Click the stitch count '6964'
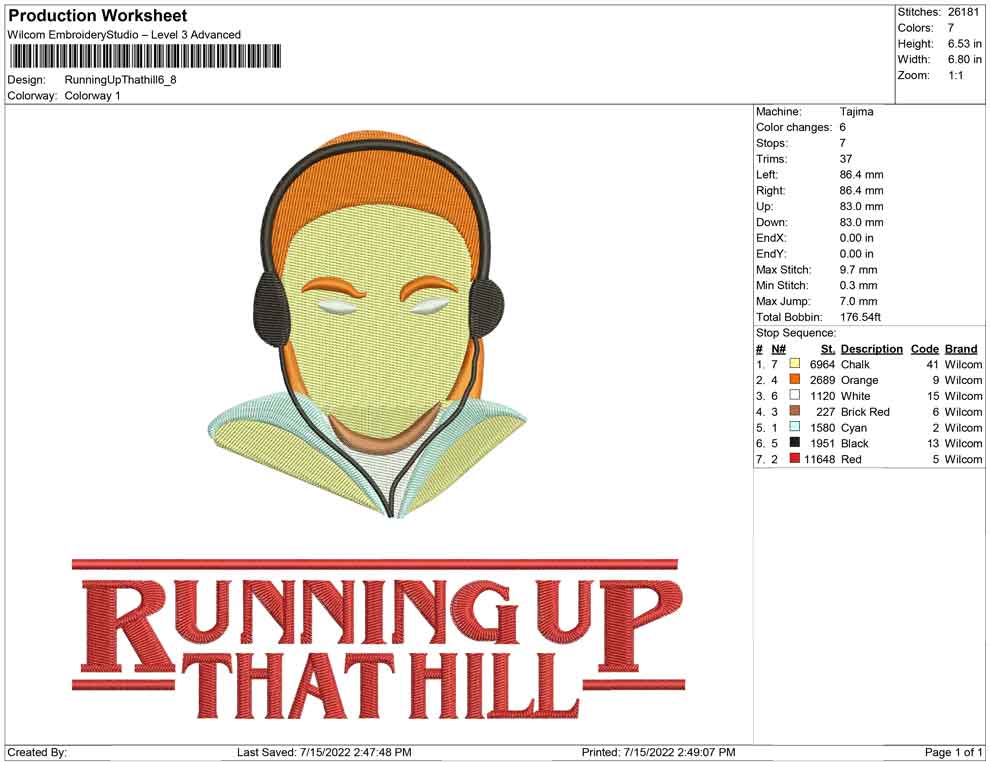990x762 pixels. (823, 364)
